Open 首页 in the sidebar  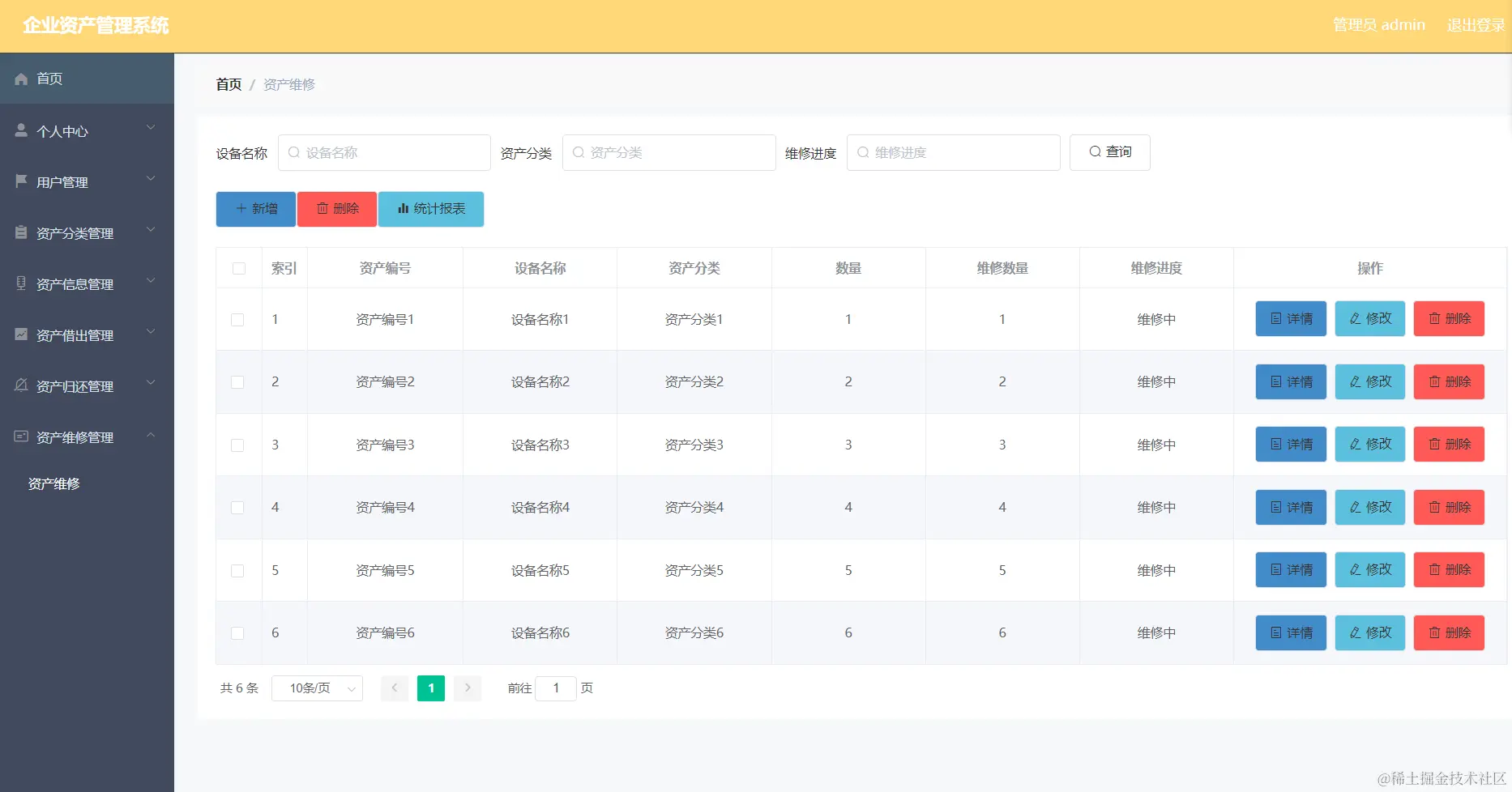[x=87, y=79]
